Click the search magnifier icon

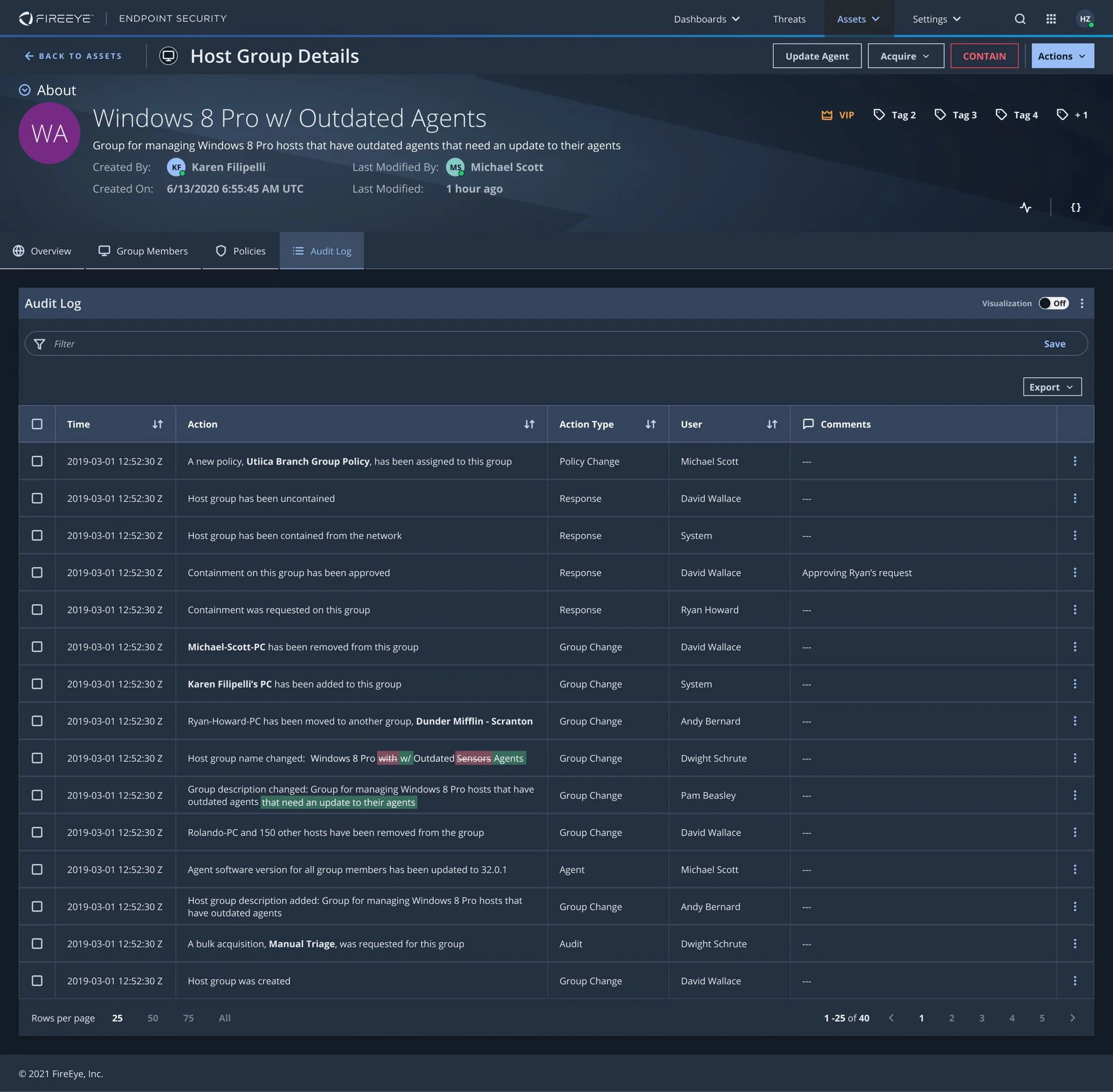pyautogui.click(x=1020, y=19)
